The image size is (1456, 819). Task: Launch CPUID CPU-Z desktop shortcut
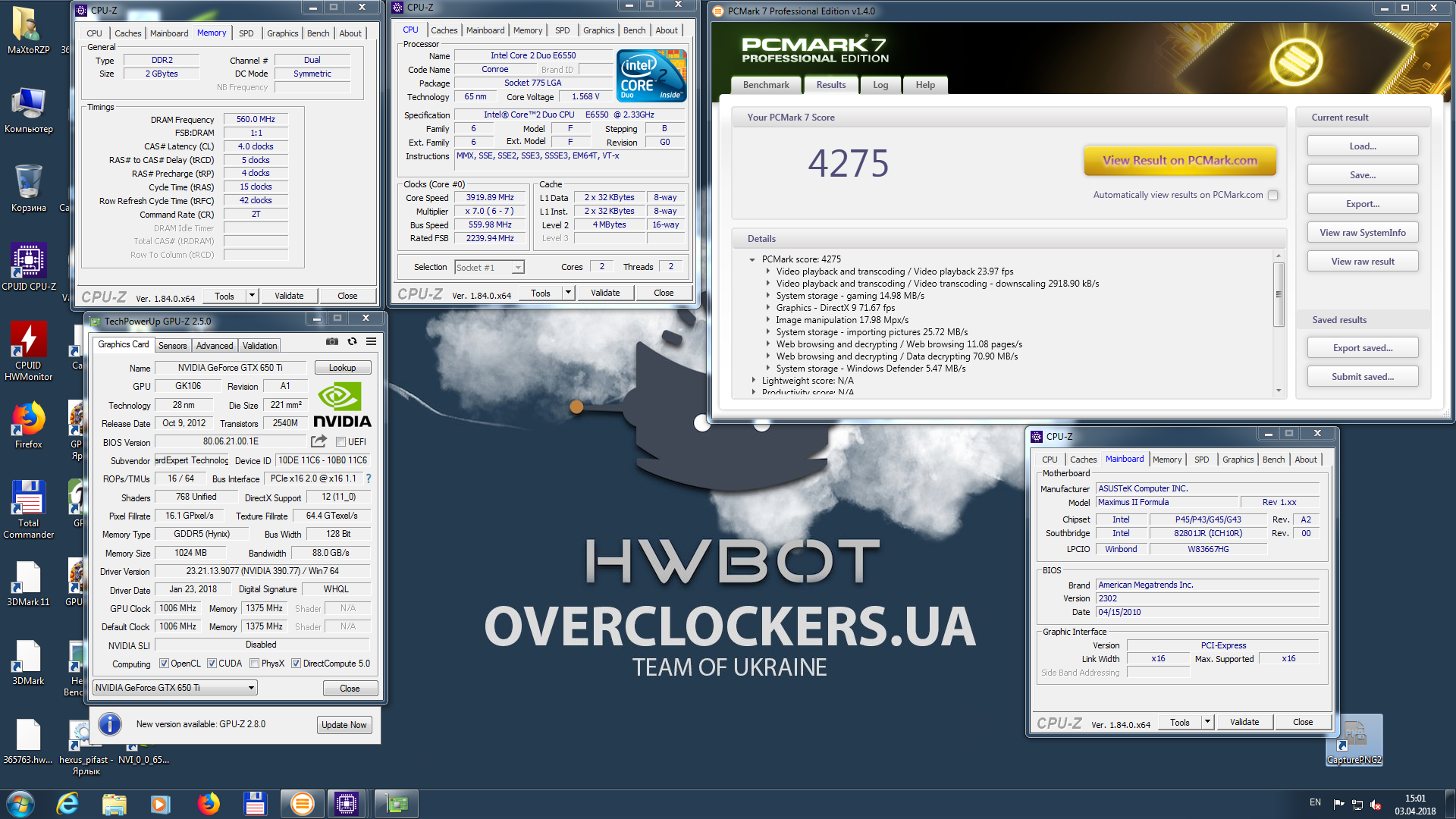29,267
